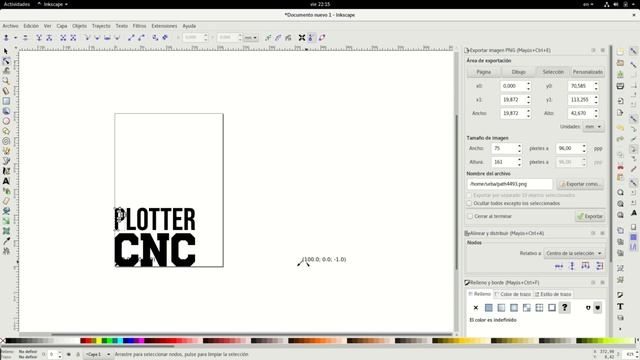Screen dimensions: 640x360
Task: Open the Archivo menu
Action: pyautogui.click(x=11, y=26)
